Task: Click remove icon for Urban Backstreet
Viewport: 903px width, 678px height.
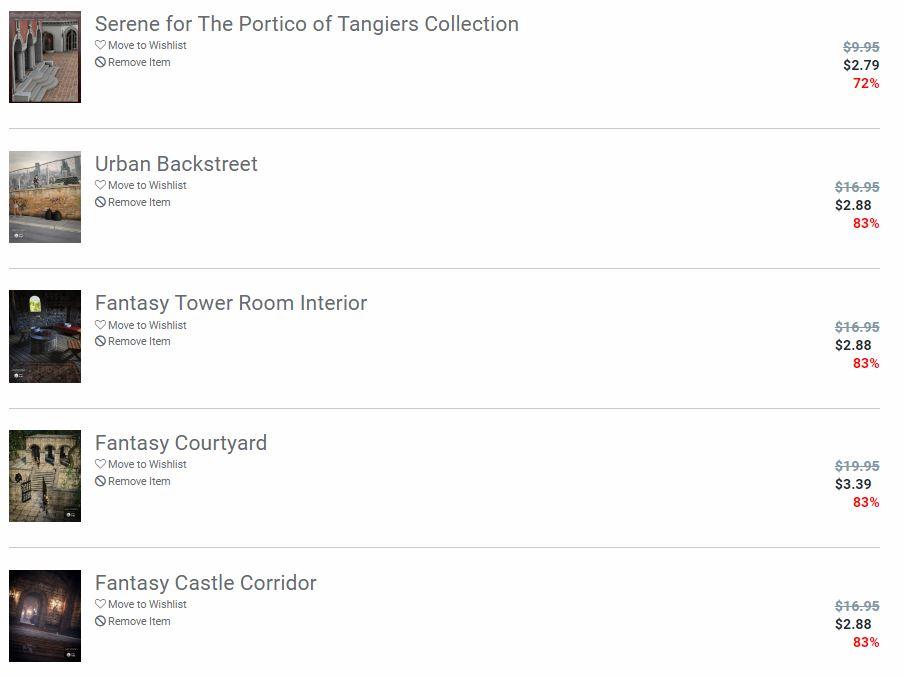Action: tap(100, 202)
